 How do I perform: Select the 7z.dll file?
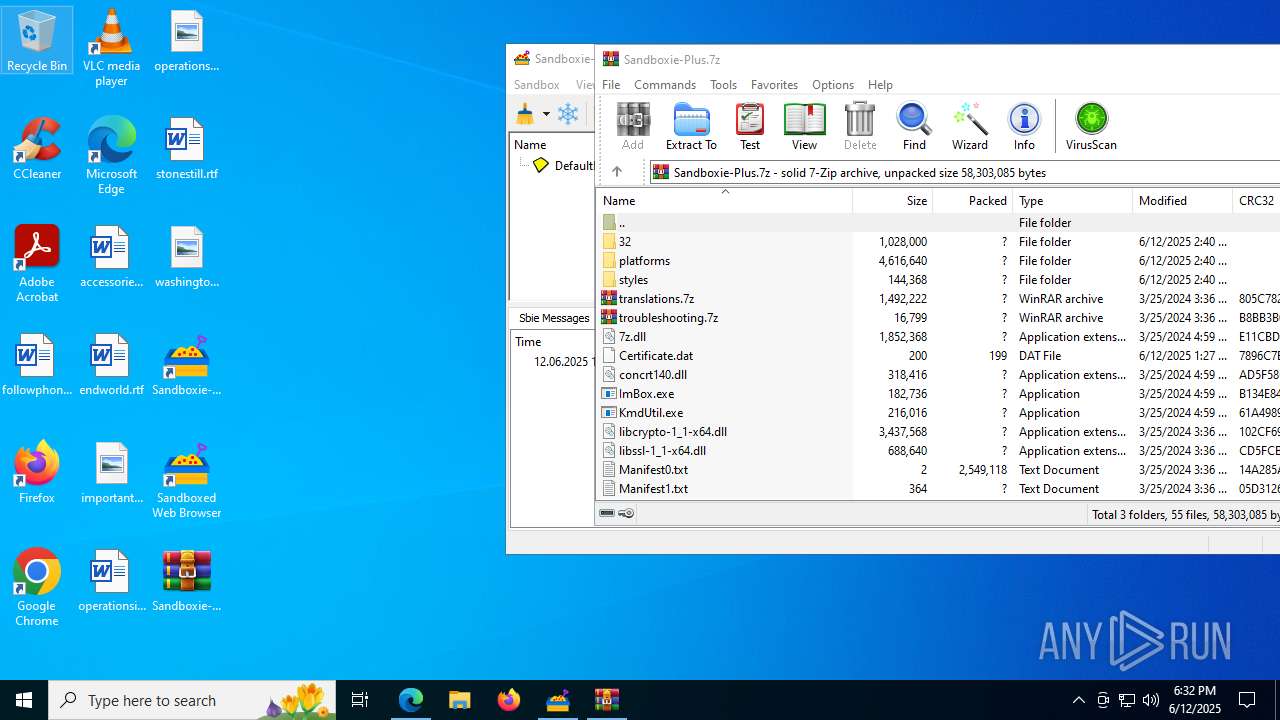[938, 336]
